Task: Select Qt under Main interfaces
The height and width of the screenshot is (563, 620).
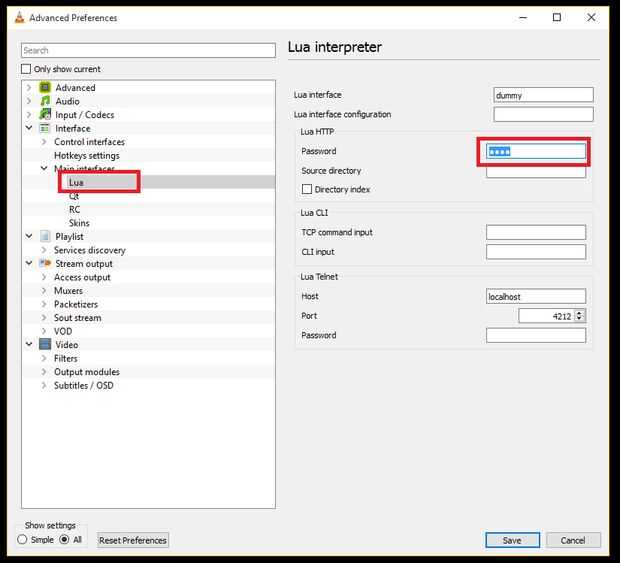Action: 74,196
